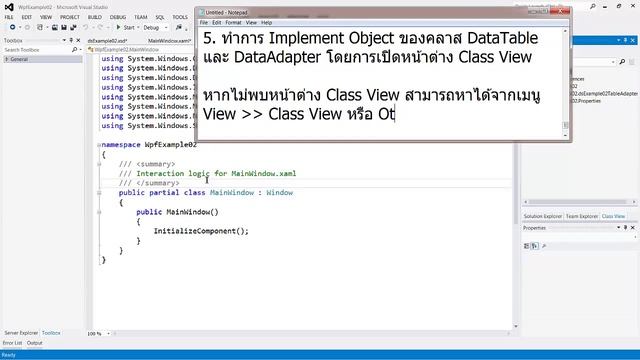The height and width of the screenshot is (360, 640).
Task: Click the navigate backward toolbar icon
Action: pos(13,27)
